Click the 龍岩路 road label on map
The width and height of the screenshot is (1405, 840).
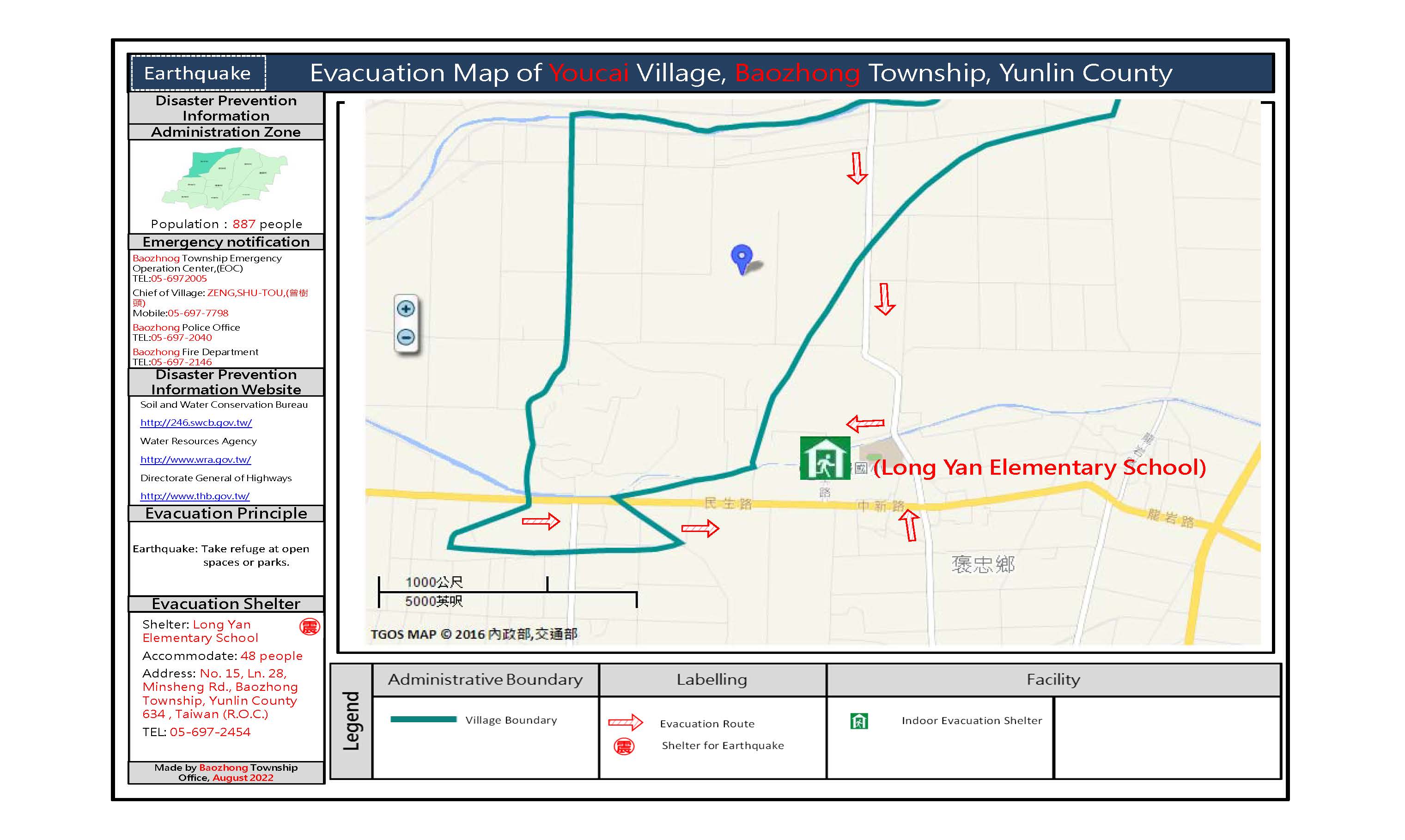[x=1171, y=518]
